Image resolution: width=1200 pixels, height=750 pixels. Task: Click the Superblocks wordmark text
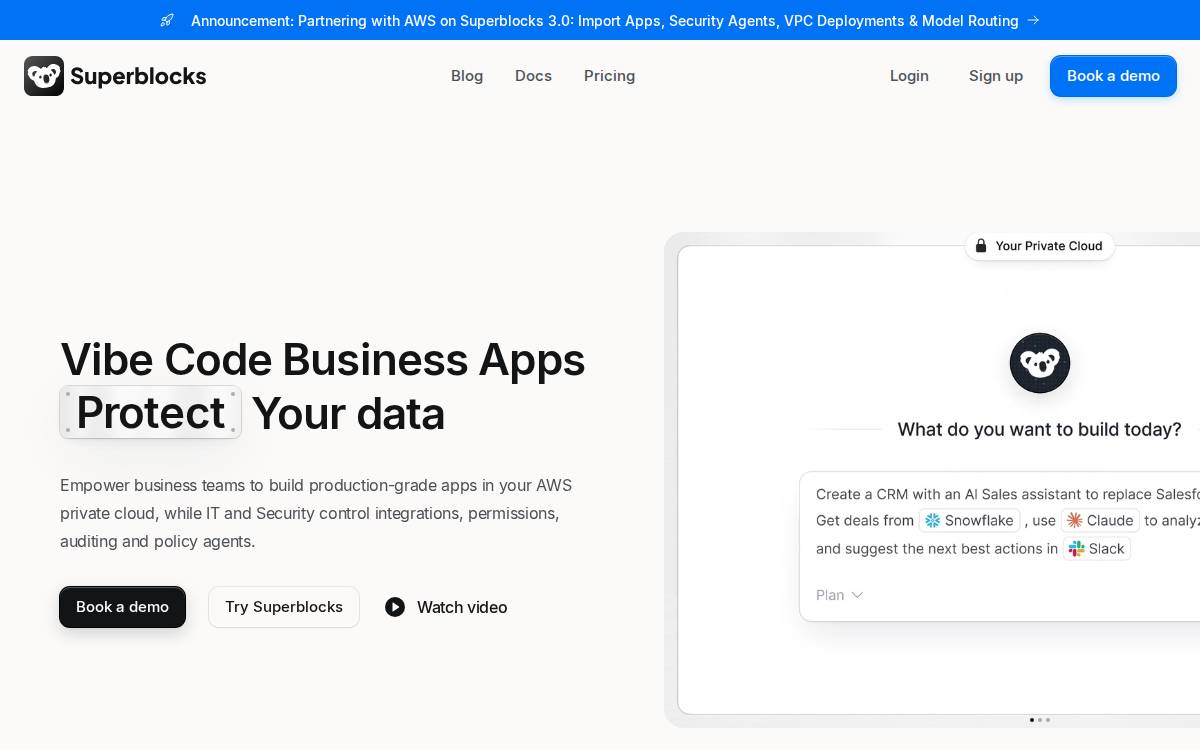tap(138, 76)
